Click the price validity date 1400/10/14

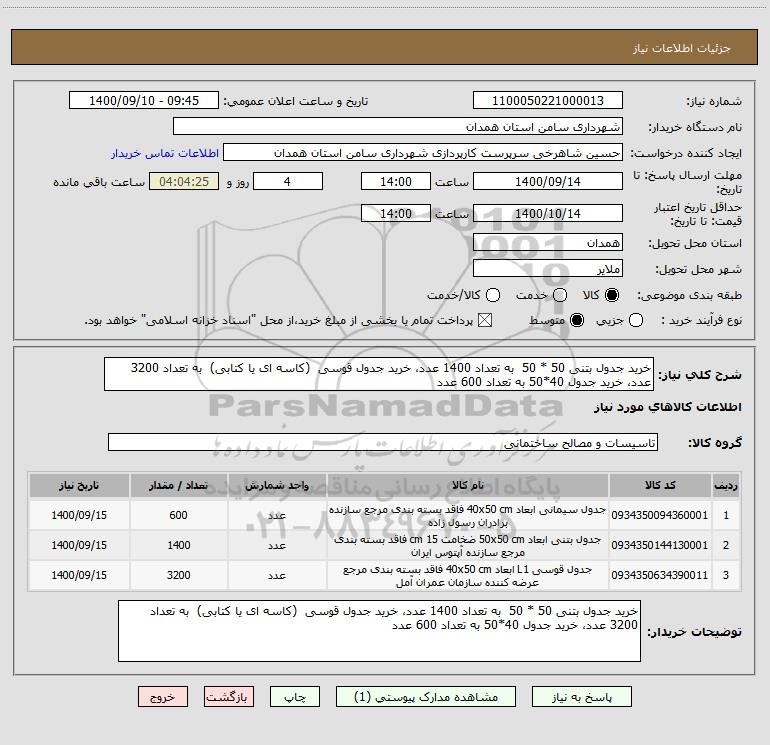(x=548, y=213)
